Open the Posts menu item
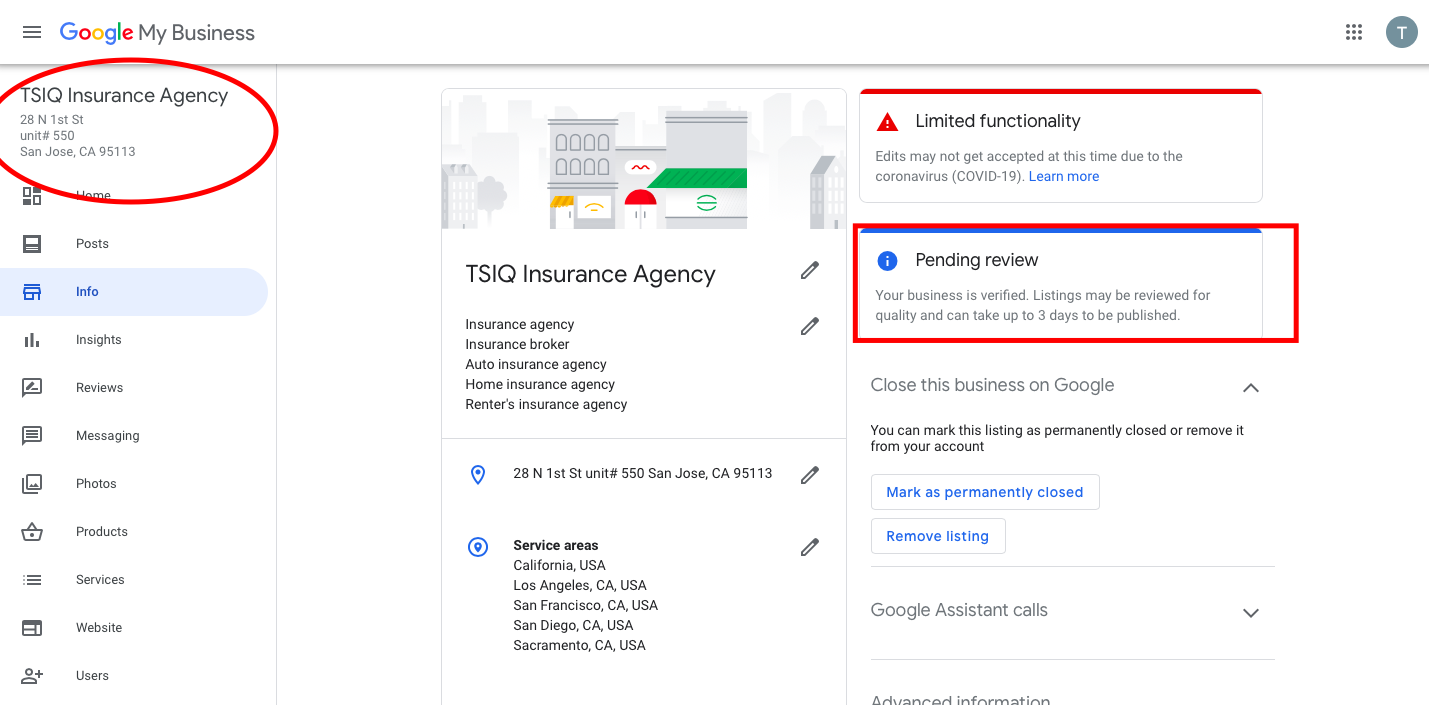The image size is (1429, 705). (134, 244)
